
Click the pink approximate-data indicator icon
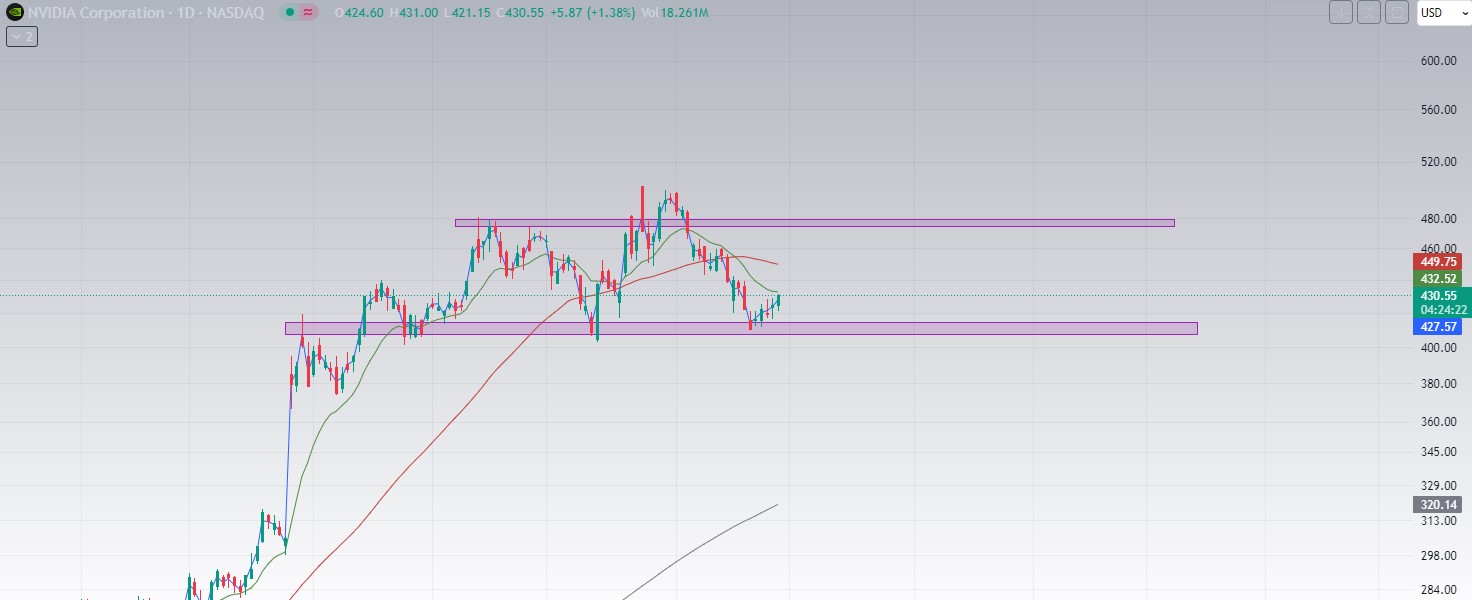311,13
